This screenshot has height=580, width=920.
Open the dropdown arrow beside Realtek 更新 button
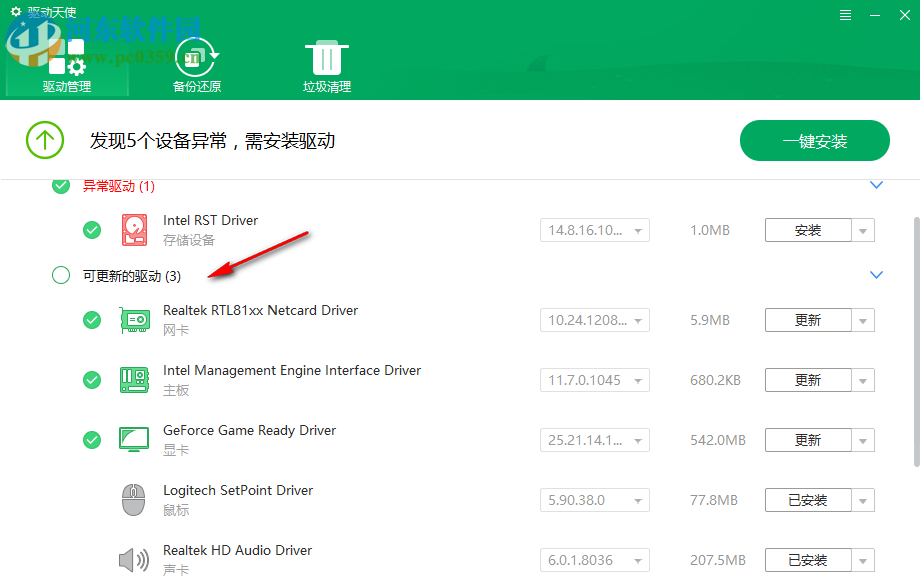coord(862,319)
